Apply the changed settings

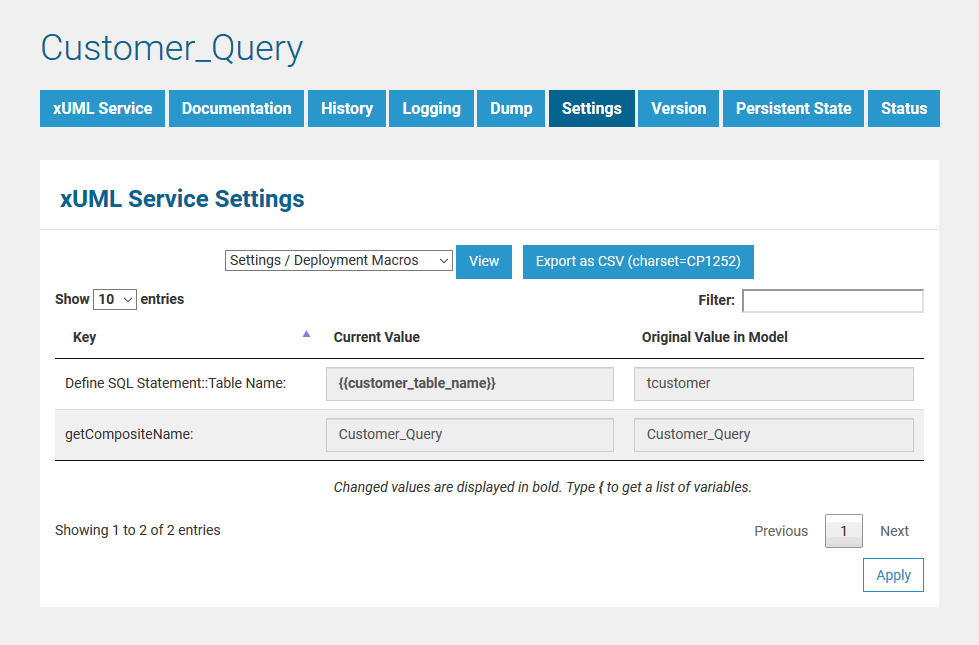(x=892, y=574)
